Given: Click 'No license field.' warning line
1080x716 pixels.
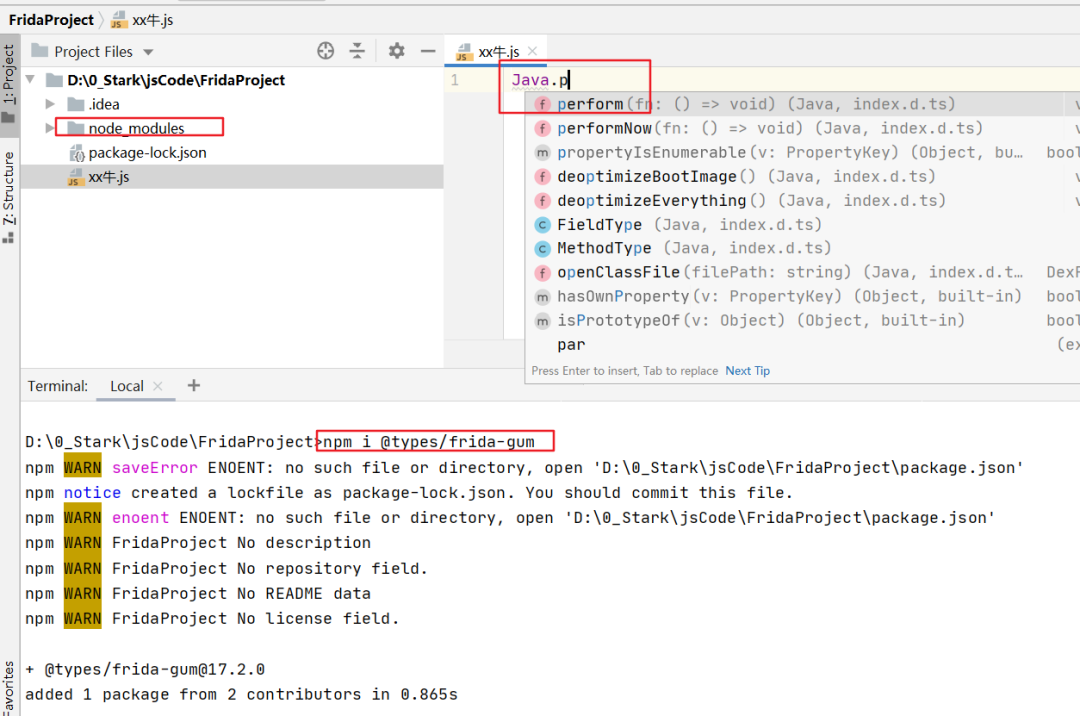Looking at the screenshot, I should coord(212,618).
